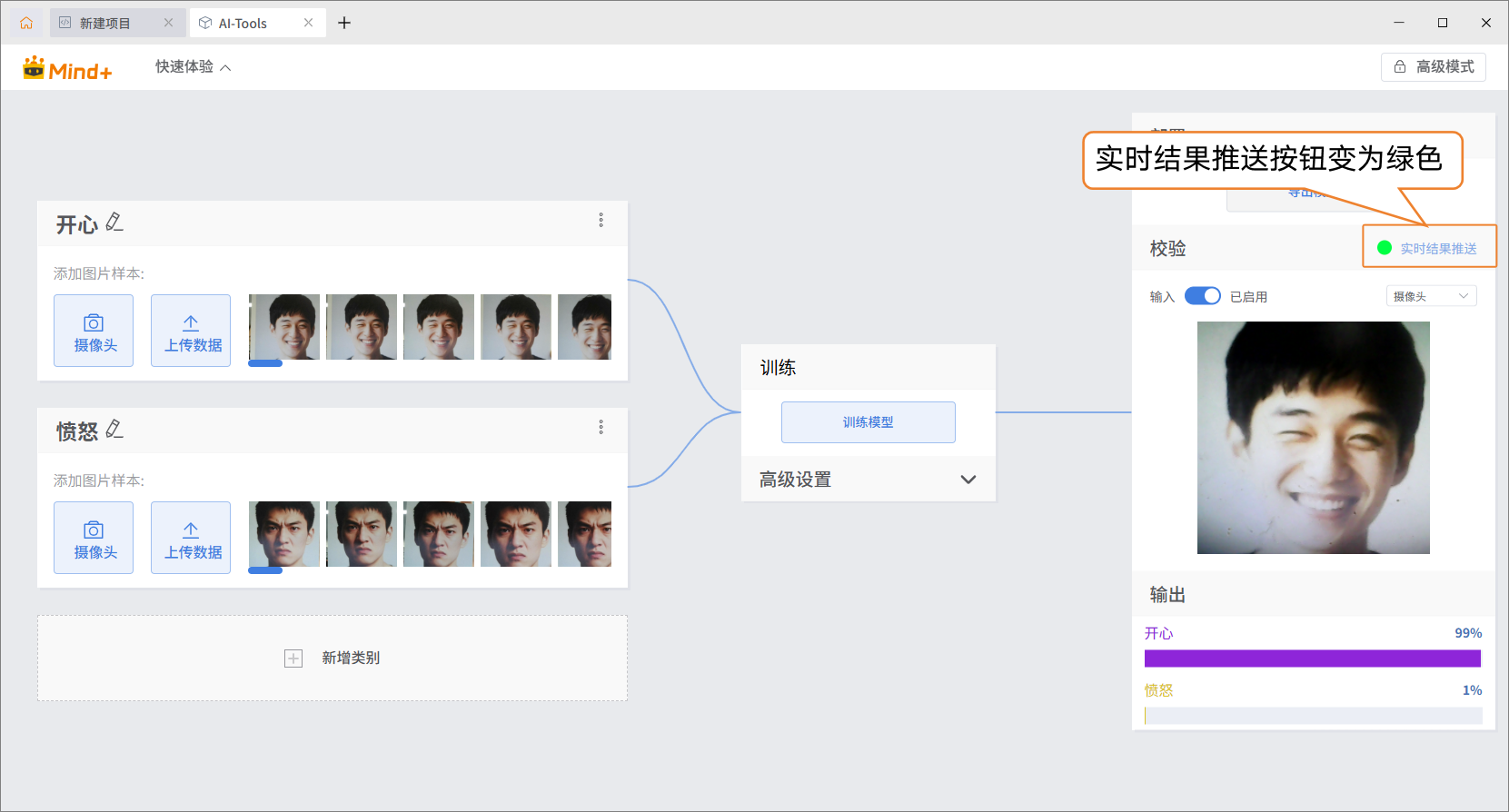
Task: Open three-dot menu of 愤怒 class
Action: pyautogui.click(x=601, y=427)
